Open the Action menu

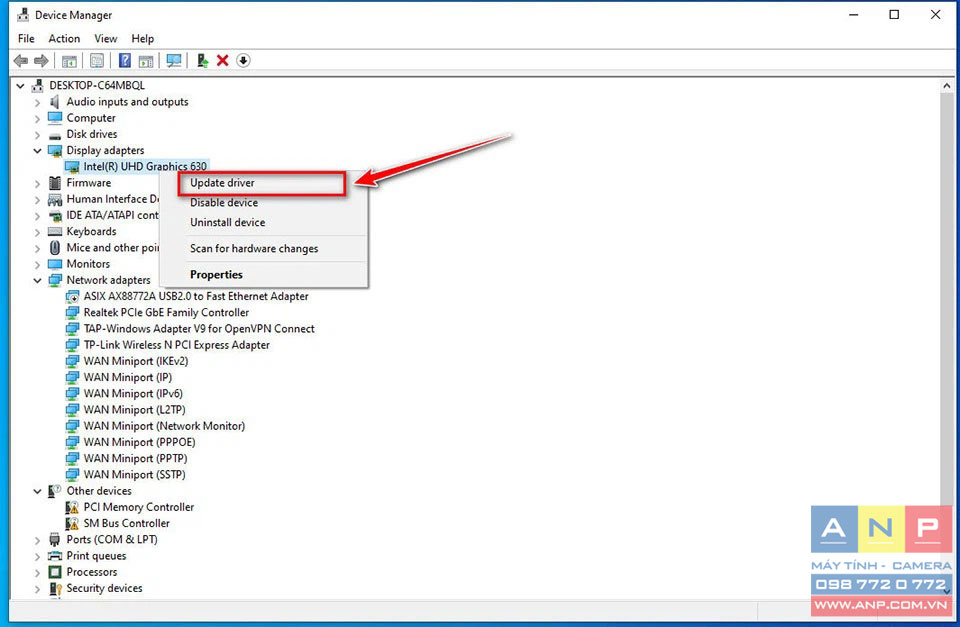64,39
